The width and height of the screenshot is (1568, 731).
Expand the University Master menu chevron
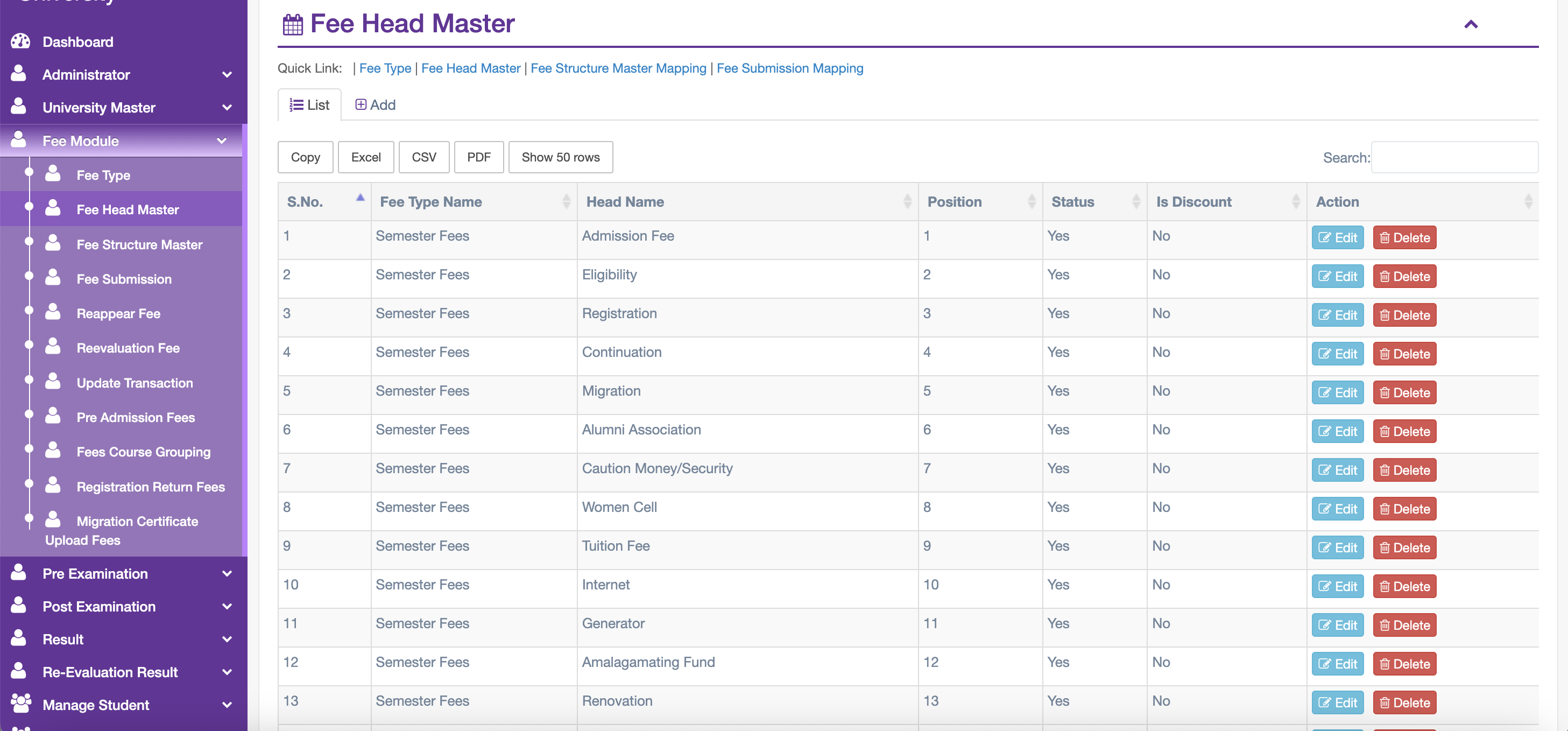tap(227, 107)
